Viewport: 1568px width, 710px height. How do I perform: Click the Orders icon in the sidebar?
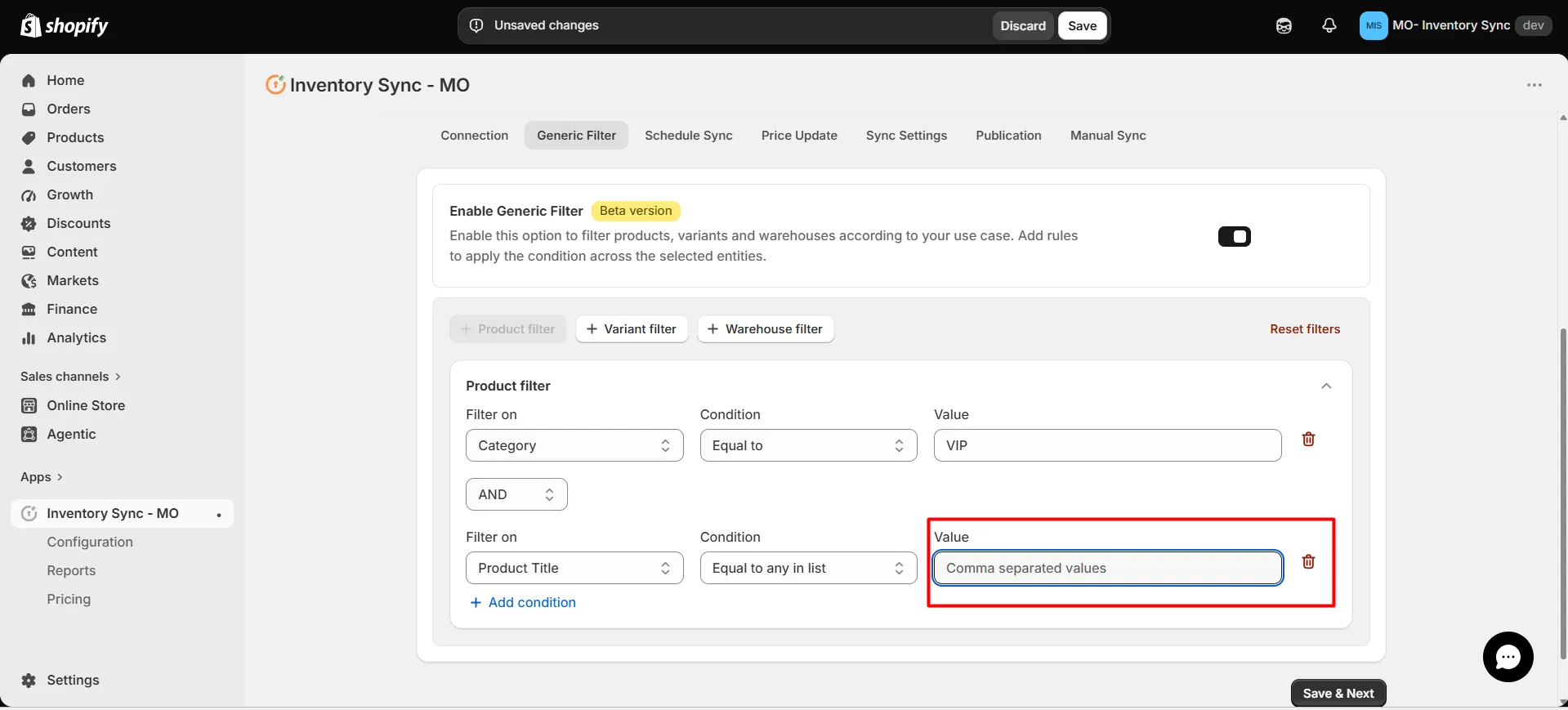[29, 109]
